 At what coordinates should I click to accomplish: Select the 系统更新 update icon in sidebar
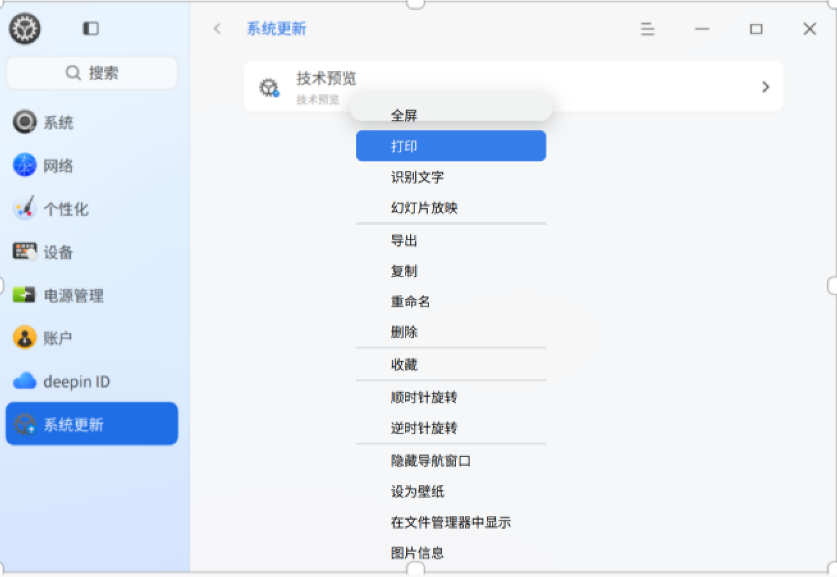tap(25, 424)
